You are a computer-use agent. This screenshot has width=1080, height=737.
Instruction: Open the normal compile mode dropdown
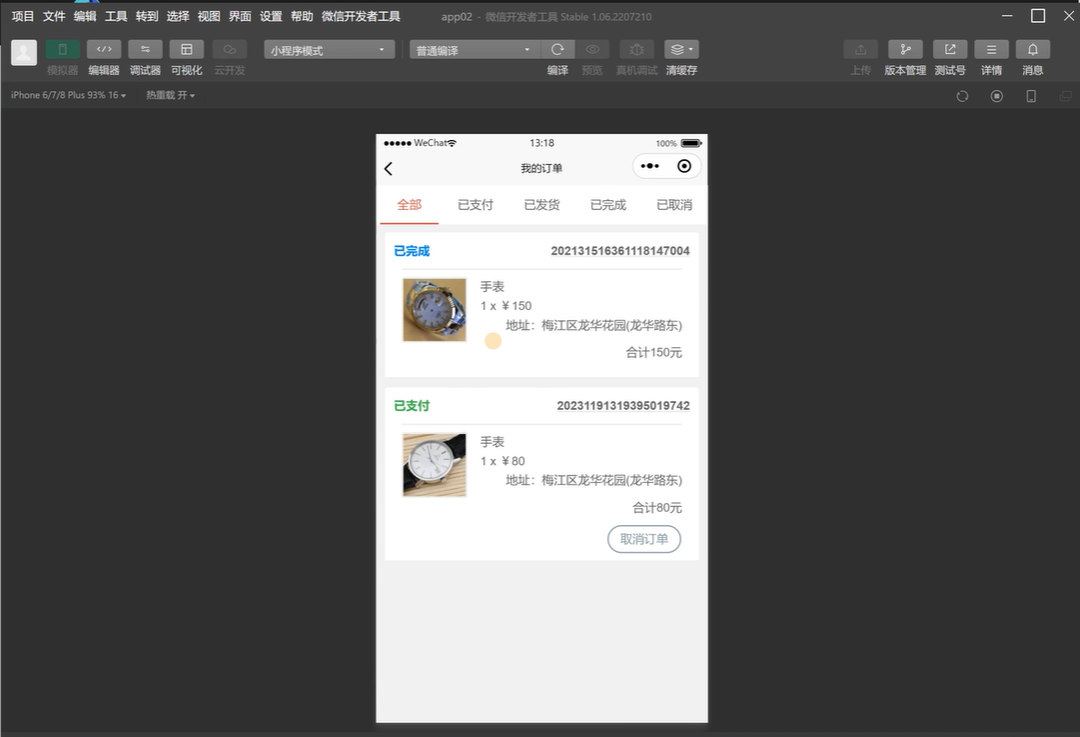(474, 50)
